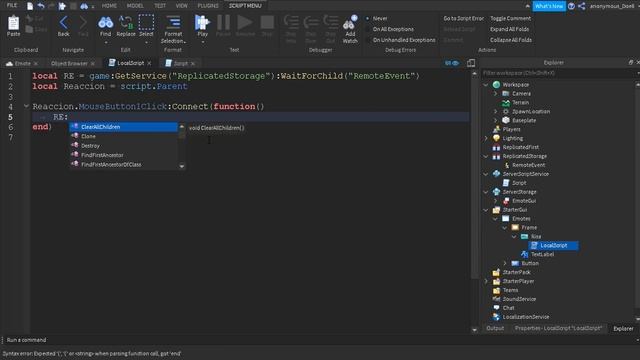Click the undo arrow in top bar
The height and width of the screenshot is (360, 640).
[x=41, y=6]
